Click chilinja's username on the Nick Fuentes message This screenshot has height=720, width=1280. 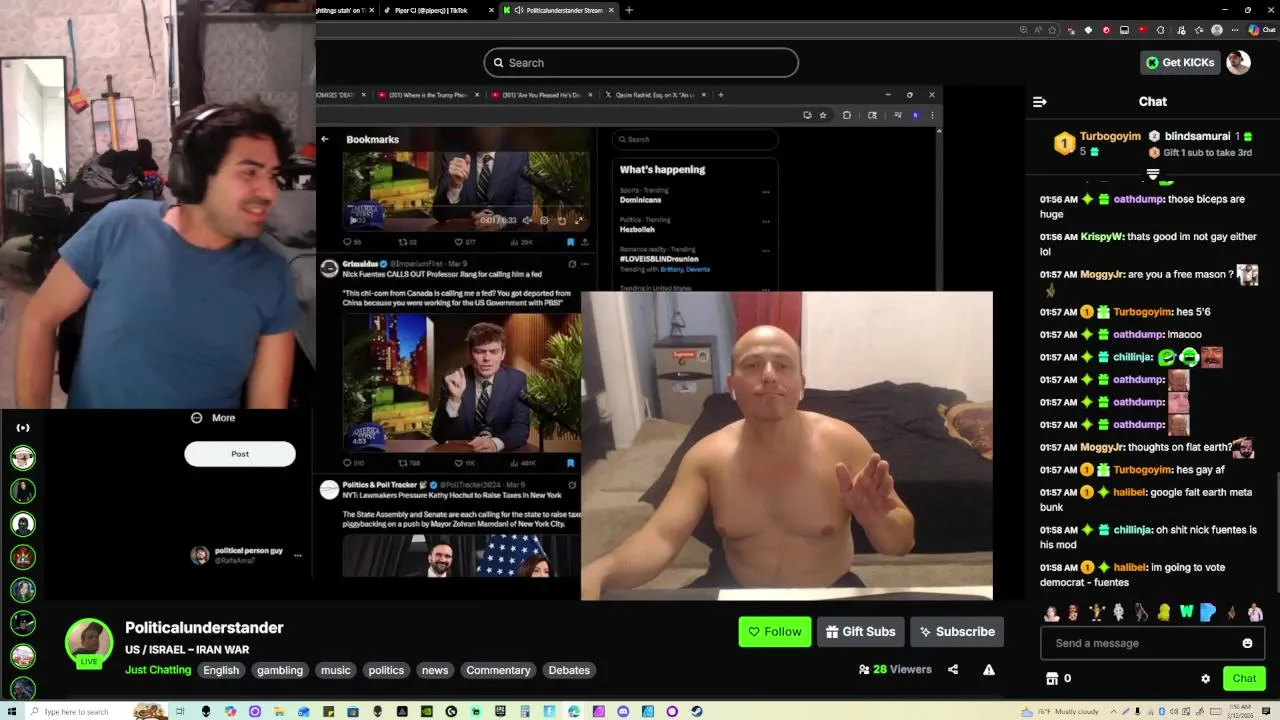[x=1132, y=530]
